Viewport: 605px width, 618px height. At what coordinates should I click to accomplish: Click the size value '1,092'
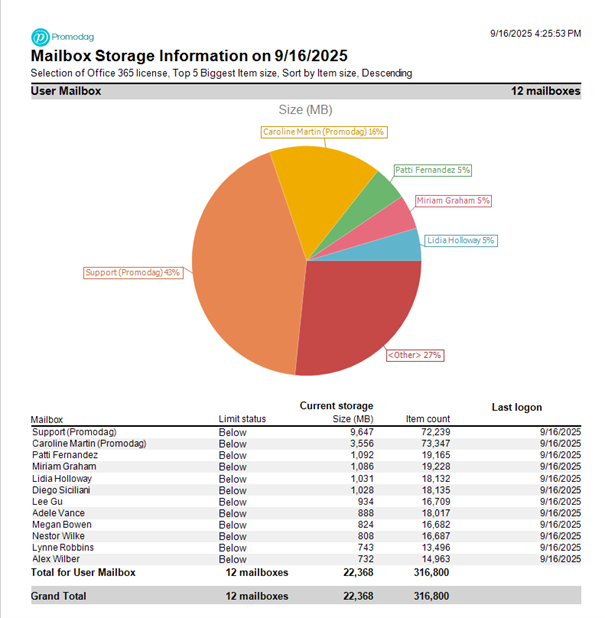point(362,455)
